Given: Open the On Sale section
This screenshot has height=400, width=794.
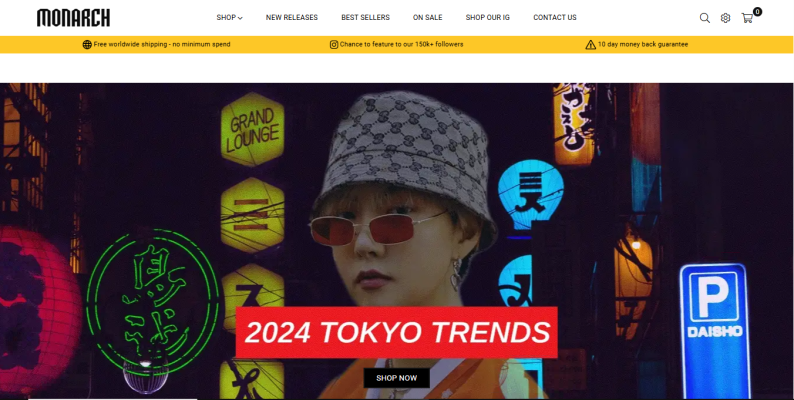Looking at the screenshot, I should click(427, 18).
